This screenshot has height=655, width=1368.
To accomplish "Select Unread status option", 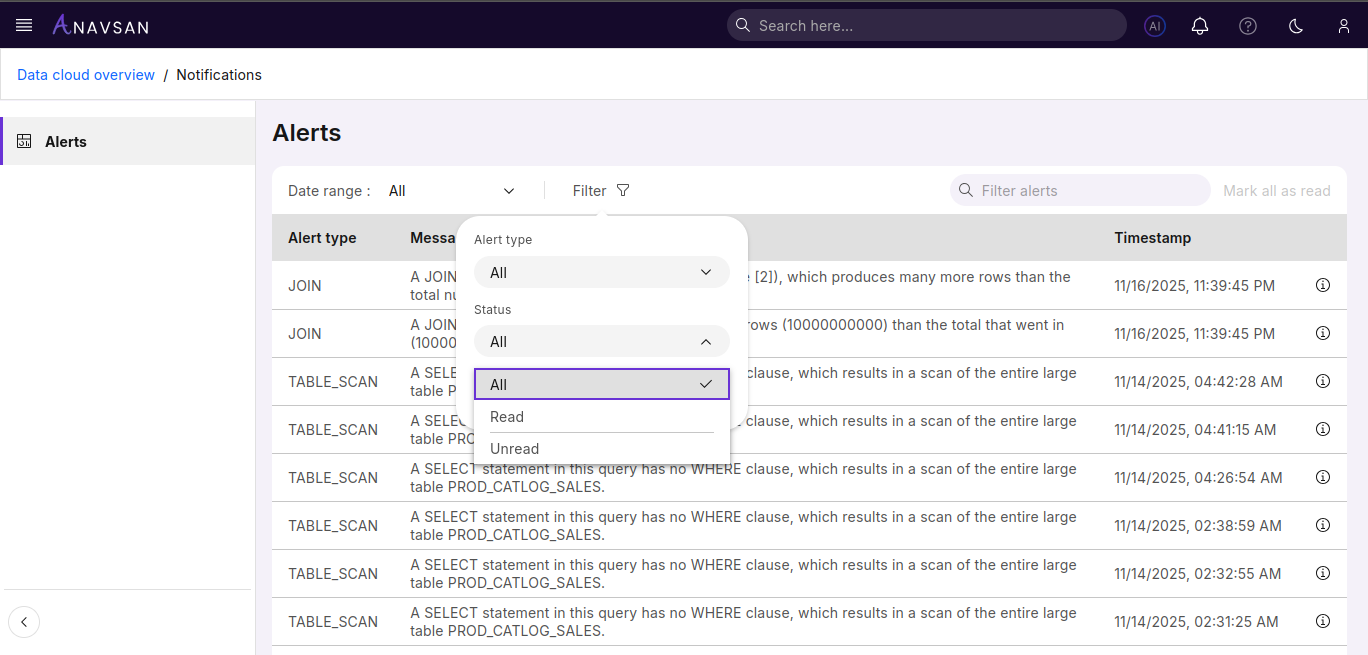I will [x=601, y=449].
